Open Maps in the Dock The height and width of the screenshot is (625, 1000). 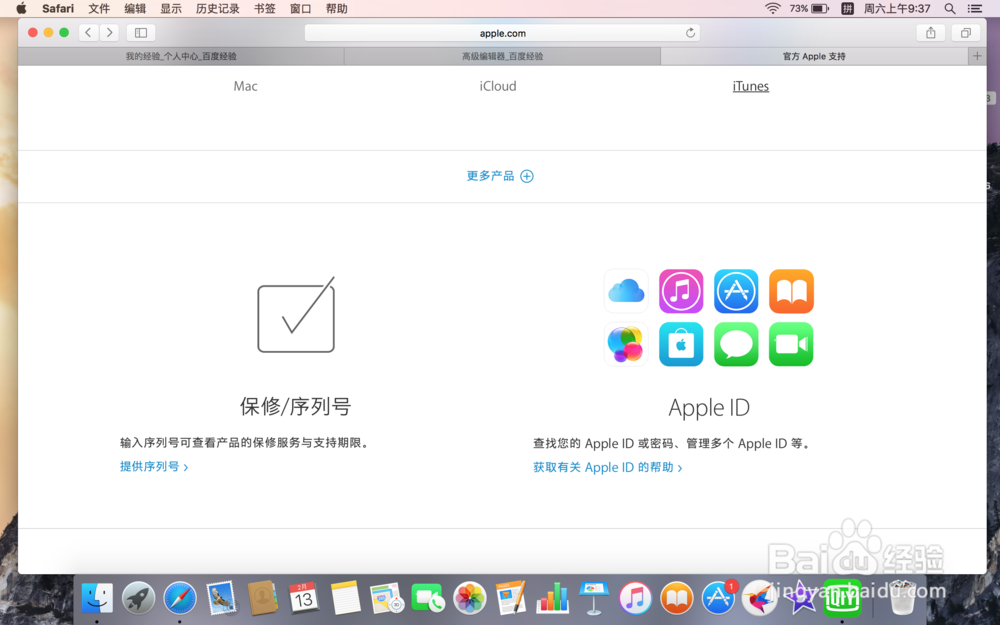[x=386, y=599]
